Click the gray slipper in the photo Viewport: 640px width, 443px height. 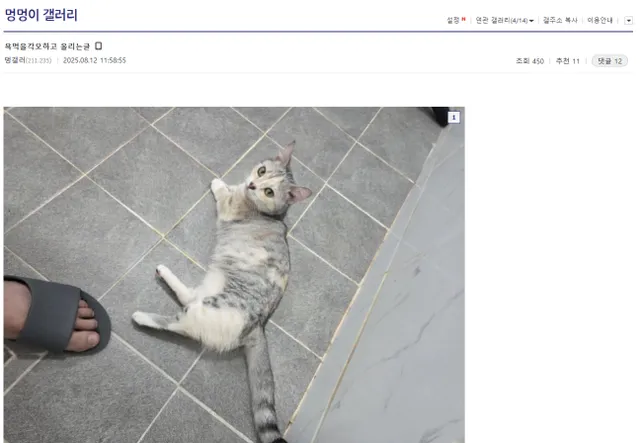(x=47, y=313)
